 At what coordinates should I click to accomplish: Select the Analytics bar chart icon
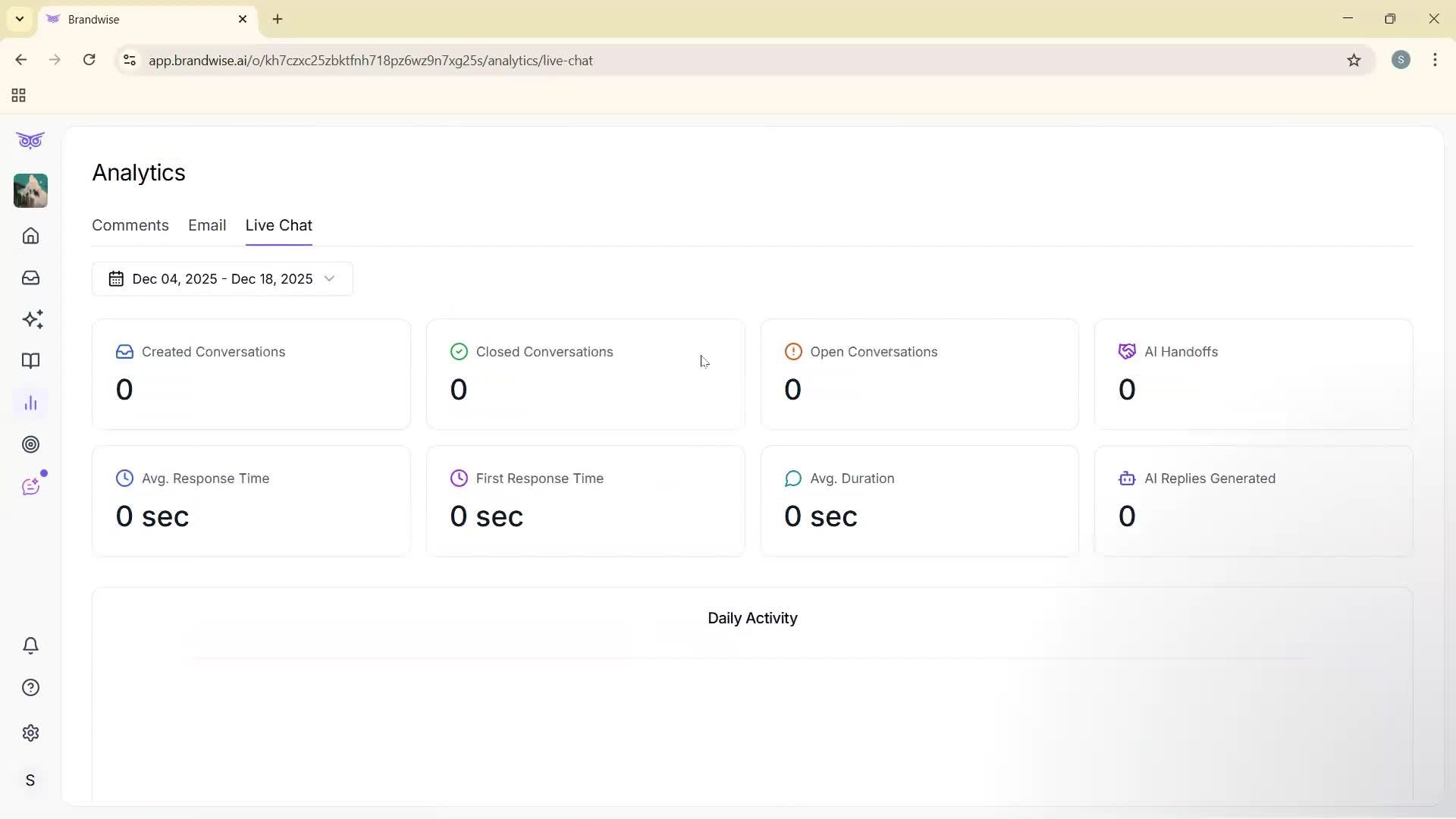coord(30,403)
